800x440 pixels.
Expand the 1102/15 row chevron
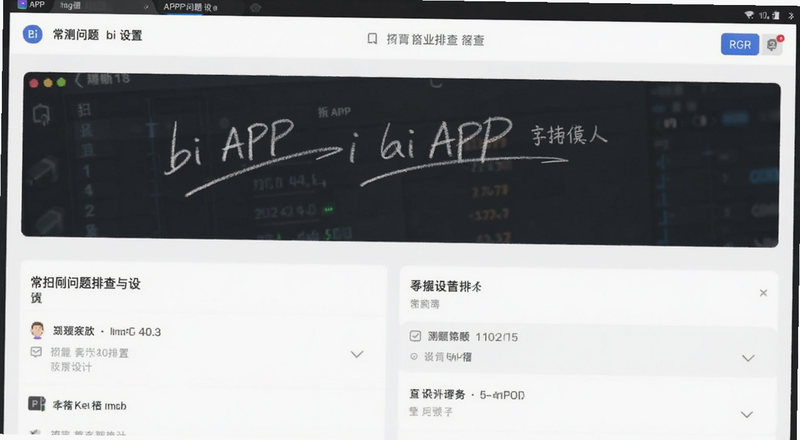[x=748, y=358]
